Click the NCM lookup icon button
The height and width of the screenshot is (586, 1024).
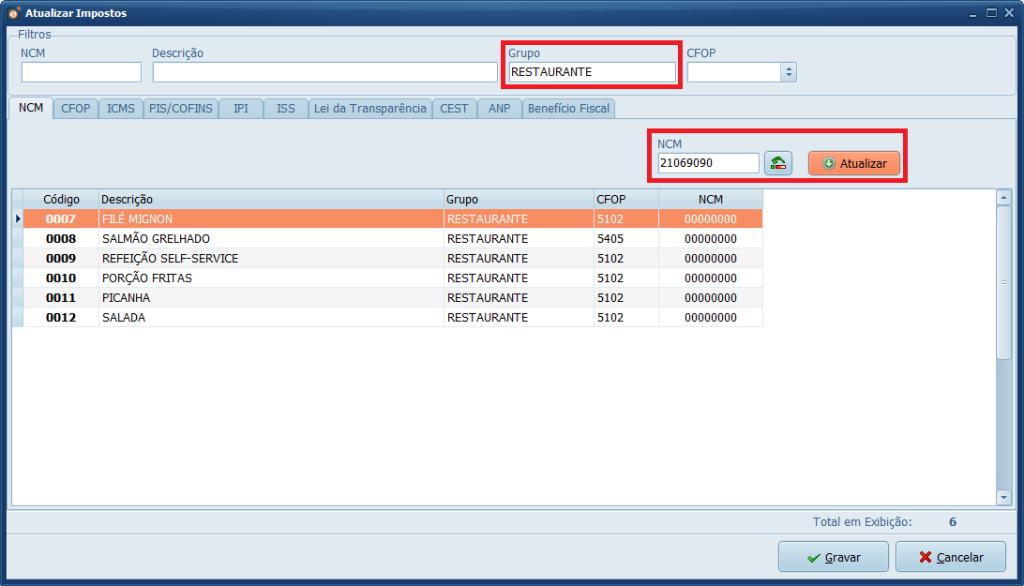(778, 163)
